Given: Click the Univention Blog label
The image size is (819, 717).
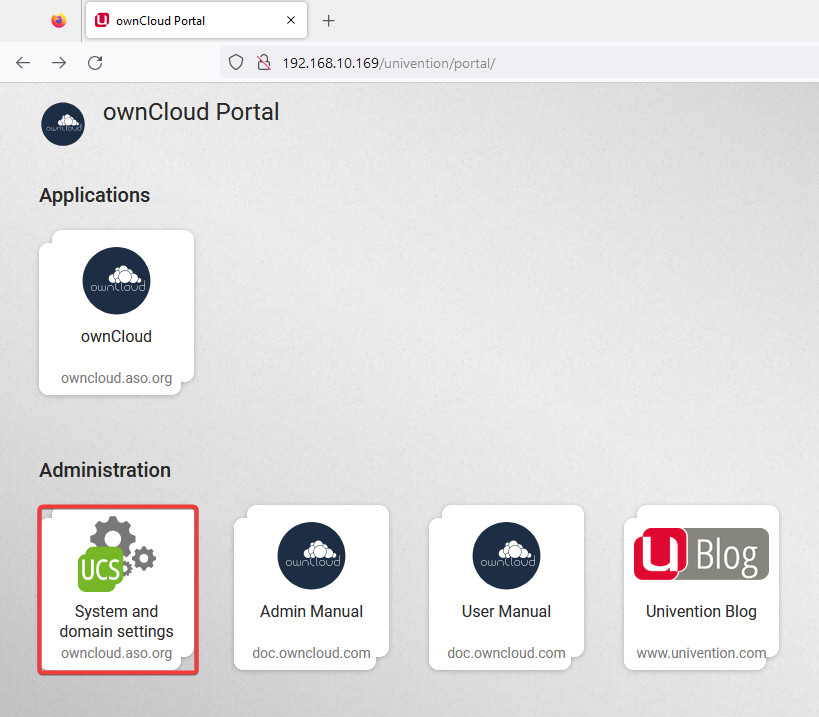Looking at the screenshot, I should [701, 611].
